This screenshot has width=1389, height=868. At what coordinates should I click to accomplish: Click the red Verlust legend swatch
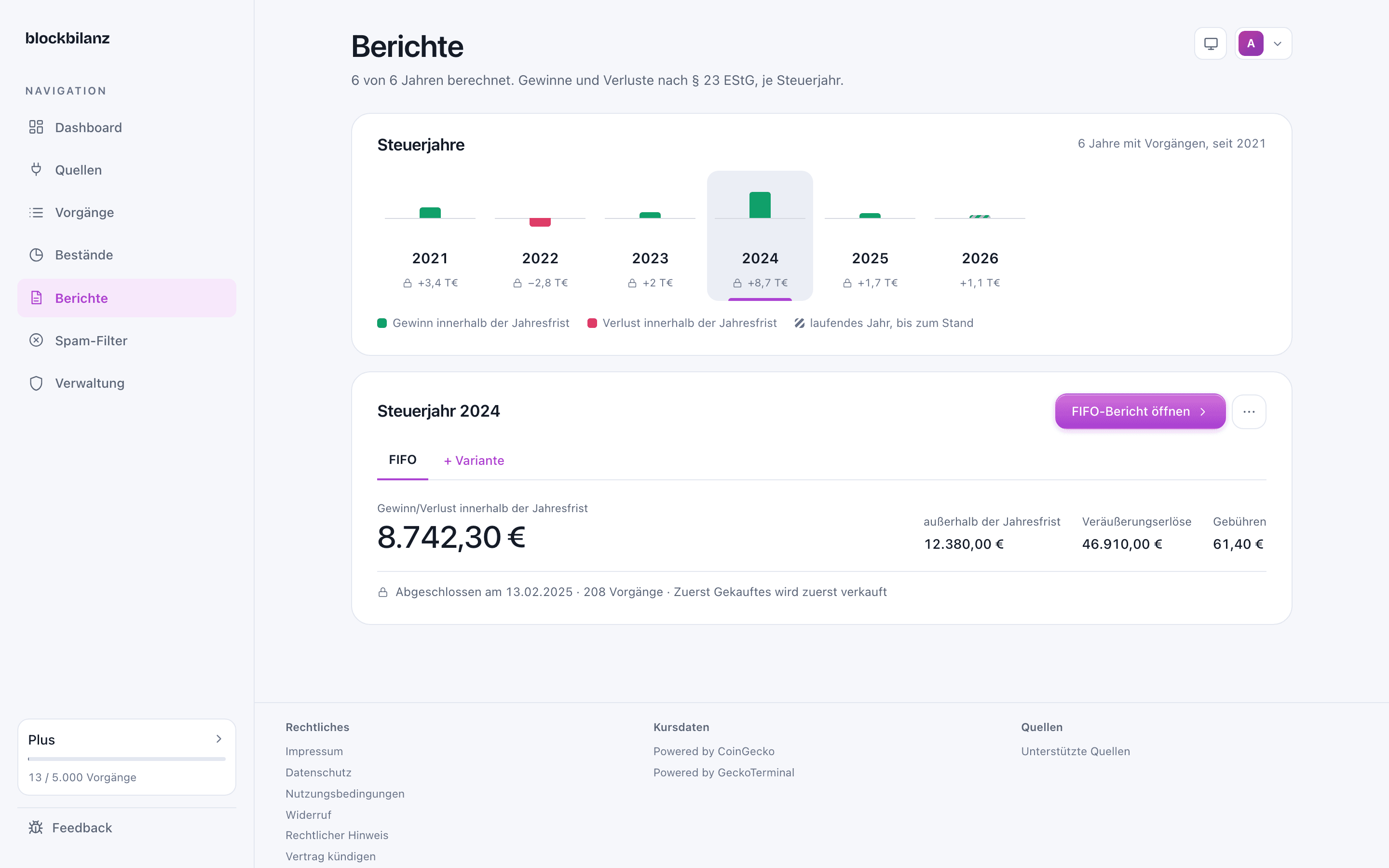click(592, 323)
